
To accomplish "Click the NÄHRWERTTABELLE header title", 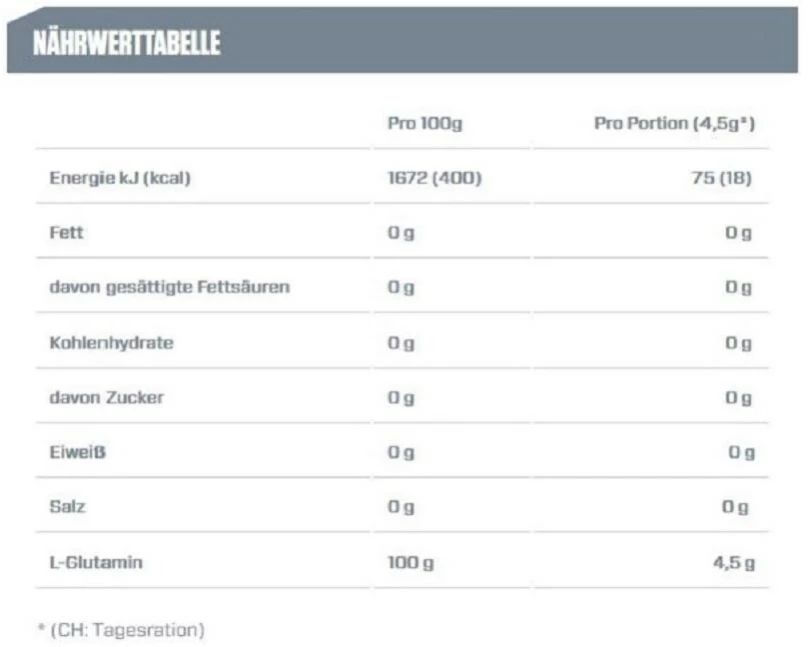I will (x=126, y=42).
